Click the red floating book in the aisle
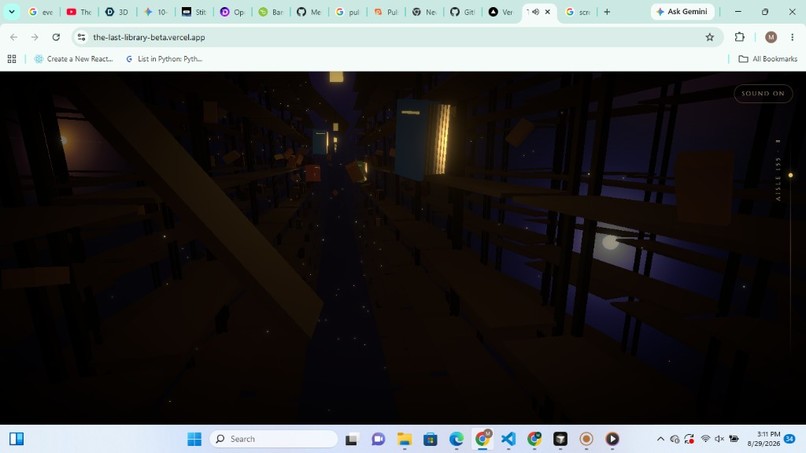 (x=312, y=173)
